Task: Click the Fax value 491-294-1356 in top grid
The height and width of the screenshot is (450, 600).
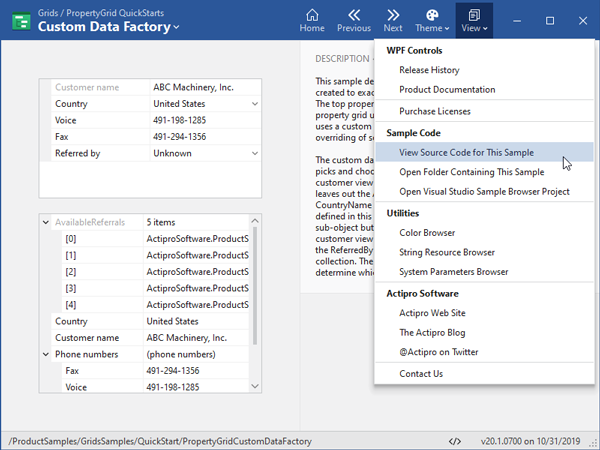Action: point(179,137)
